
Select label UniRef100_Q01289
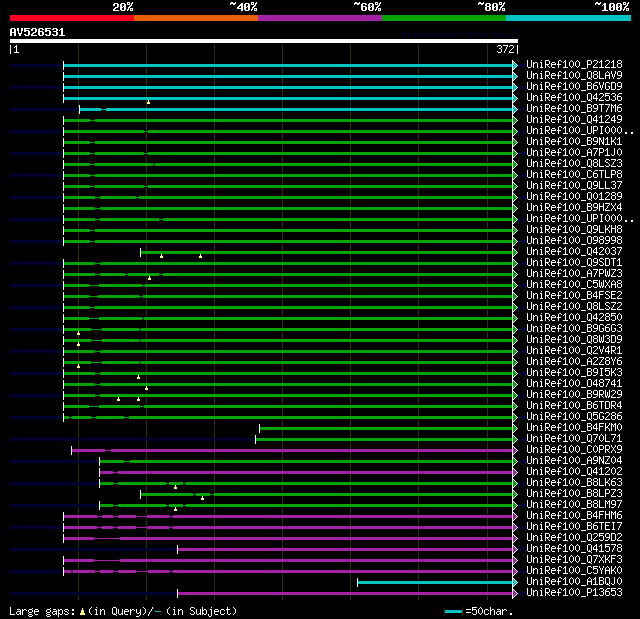click(574, 197)
